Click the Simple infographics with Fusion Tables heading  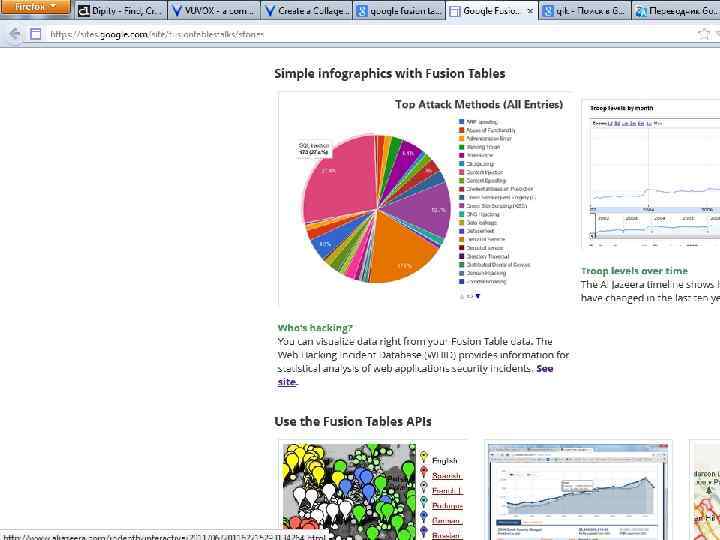click(389, 74)
